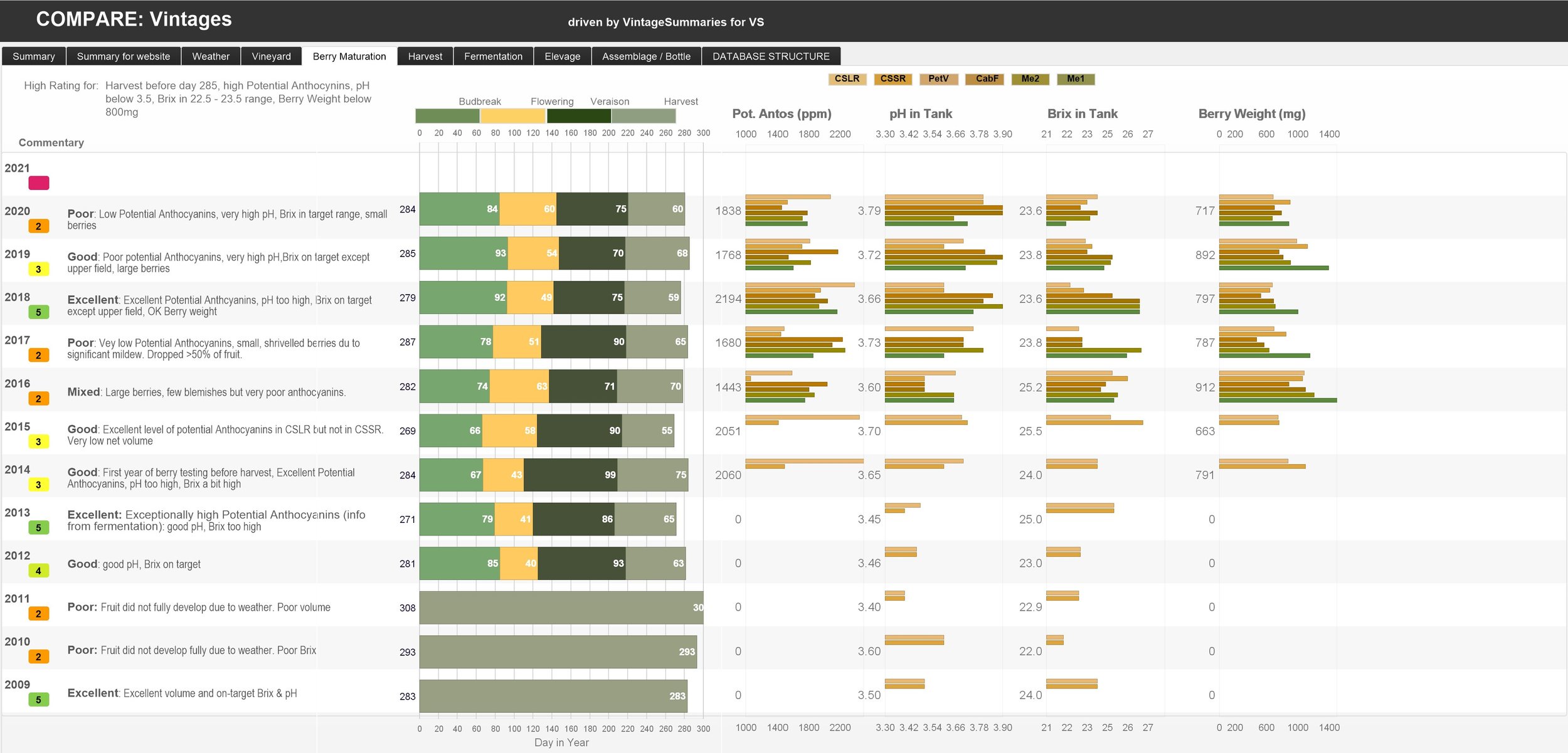Open the Weather tab
The image size is (1568, 753).
coord(211,56)
